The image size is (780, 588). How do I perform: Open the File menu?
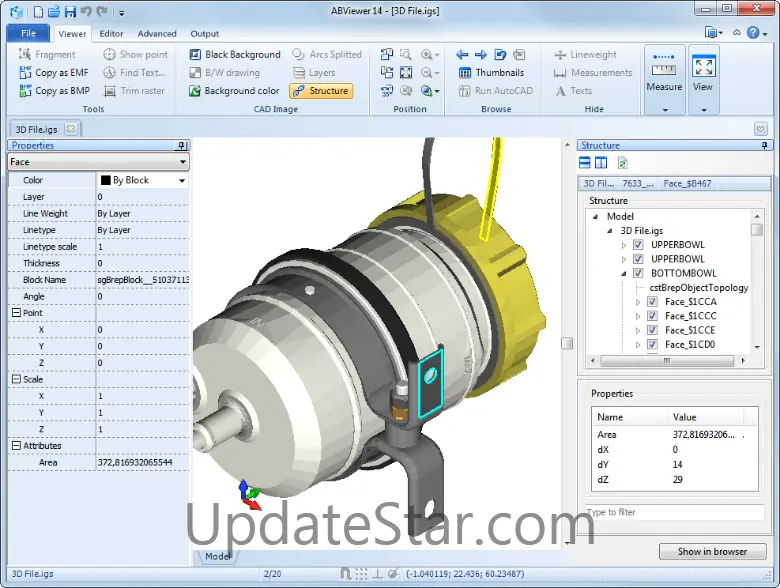coord(28,33)
